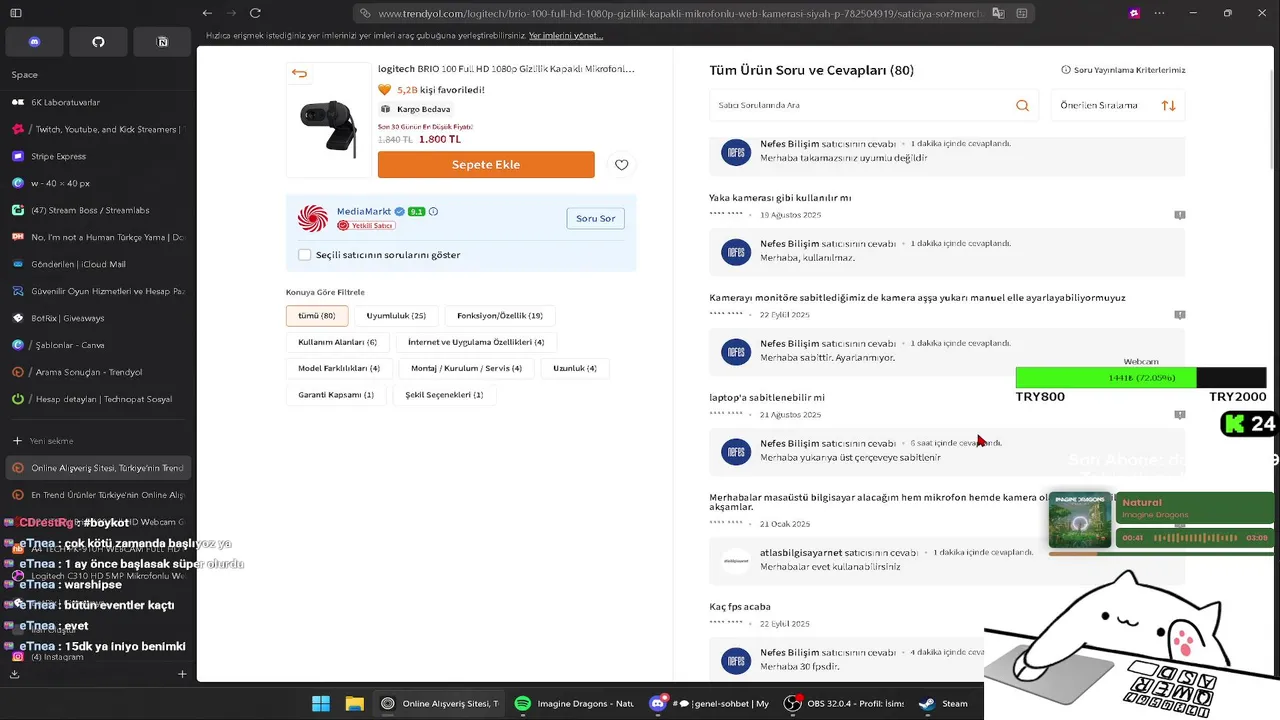1280x720 pixels.
Task: Switch to OBS 32.0.4 in taskbar
Action: pyautogui.click(x=844, y=704)
